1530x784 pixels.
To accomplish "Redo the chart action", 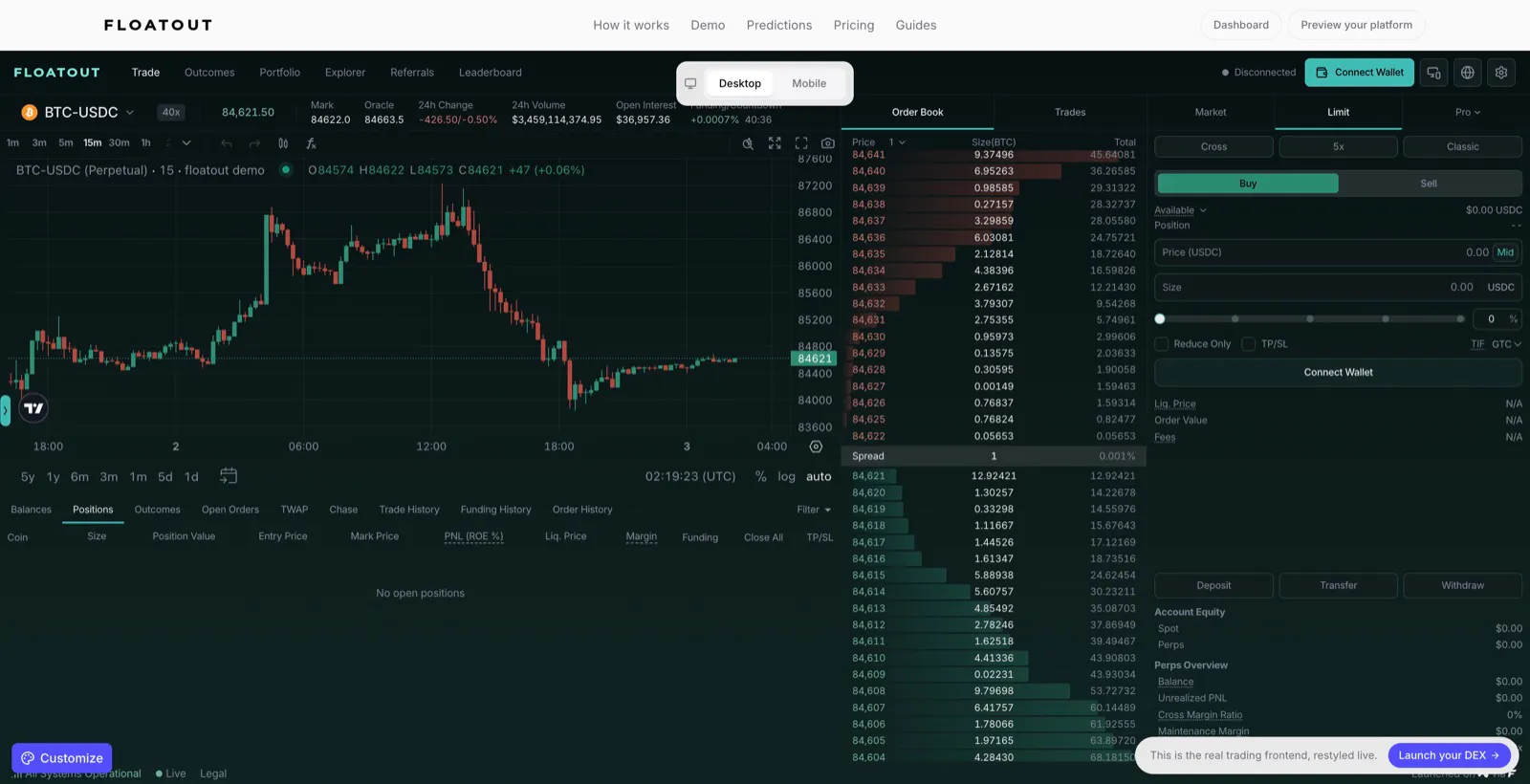I will [254, 143].
